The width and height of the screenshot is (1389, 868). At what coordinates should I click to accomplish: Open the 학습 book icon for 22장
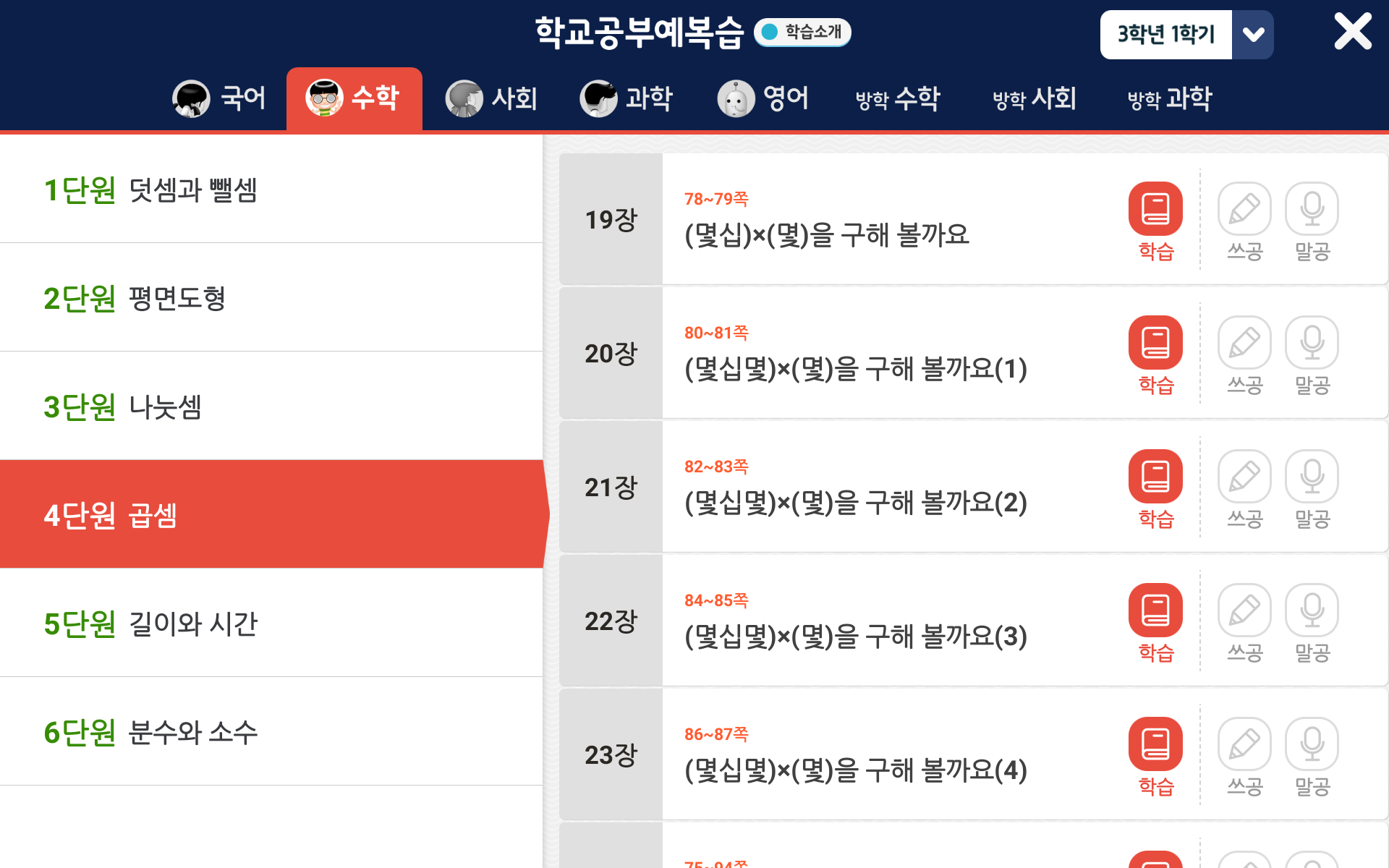tap(1155, 610)
